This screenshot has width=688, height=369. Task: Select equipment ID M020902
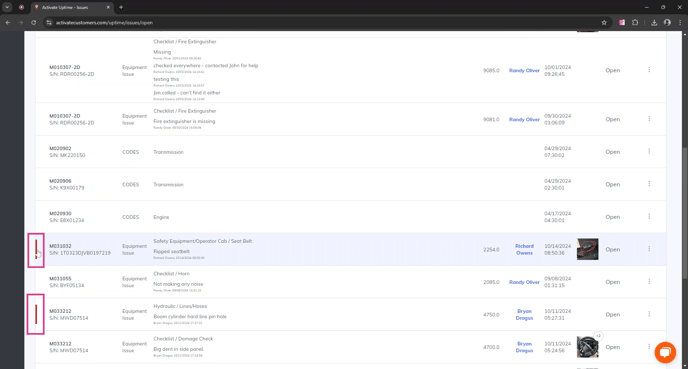[60, 148]
